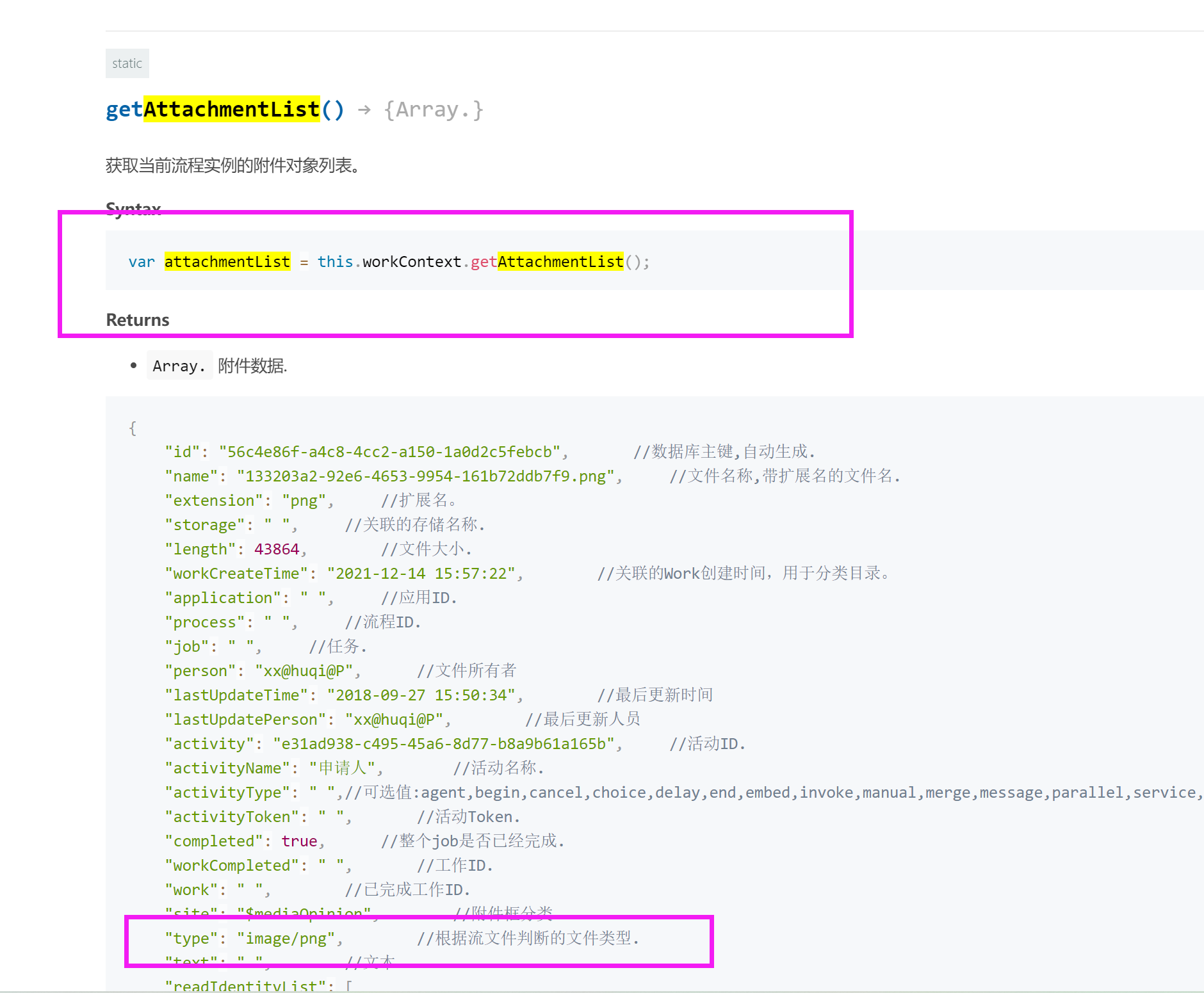The image size is (1204, 993).
Task: Click the "Array." code chip under Returns
Action: 179,366
